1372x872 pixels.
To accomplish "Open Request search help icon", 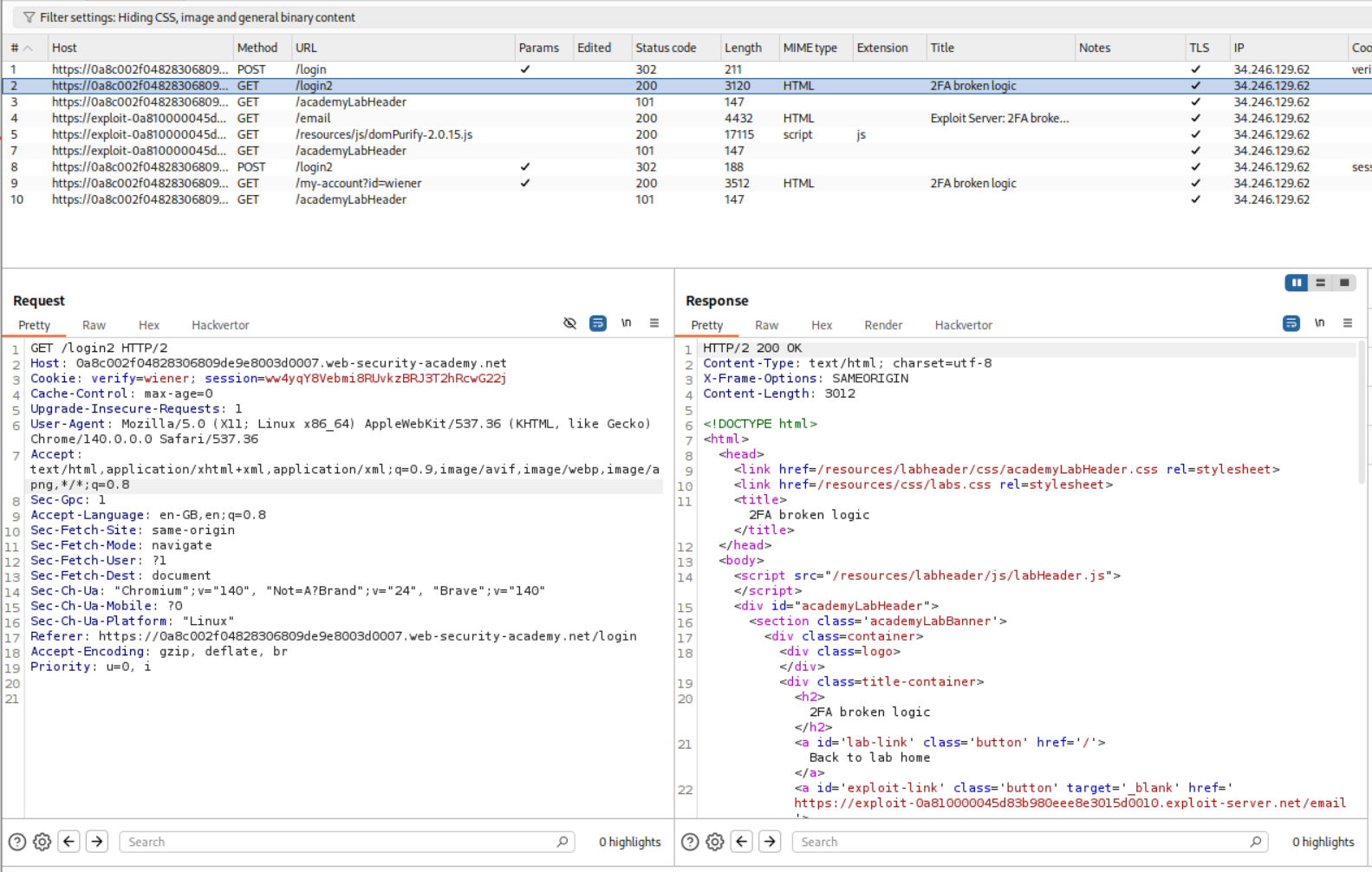I will pyautogui.click(x=17, y=842).
